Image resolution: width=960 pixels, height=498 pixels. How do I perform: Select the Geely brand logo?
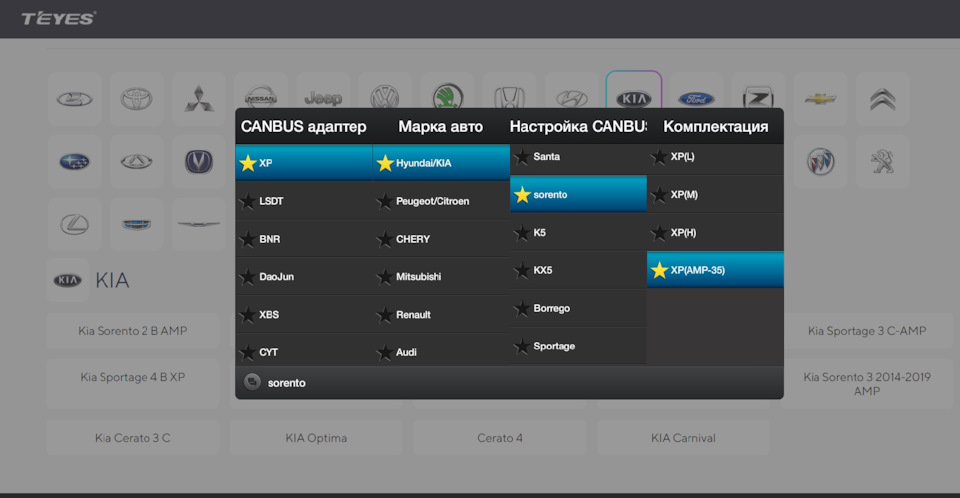(x=136, y=224)
